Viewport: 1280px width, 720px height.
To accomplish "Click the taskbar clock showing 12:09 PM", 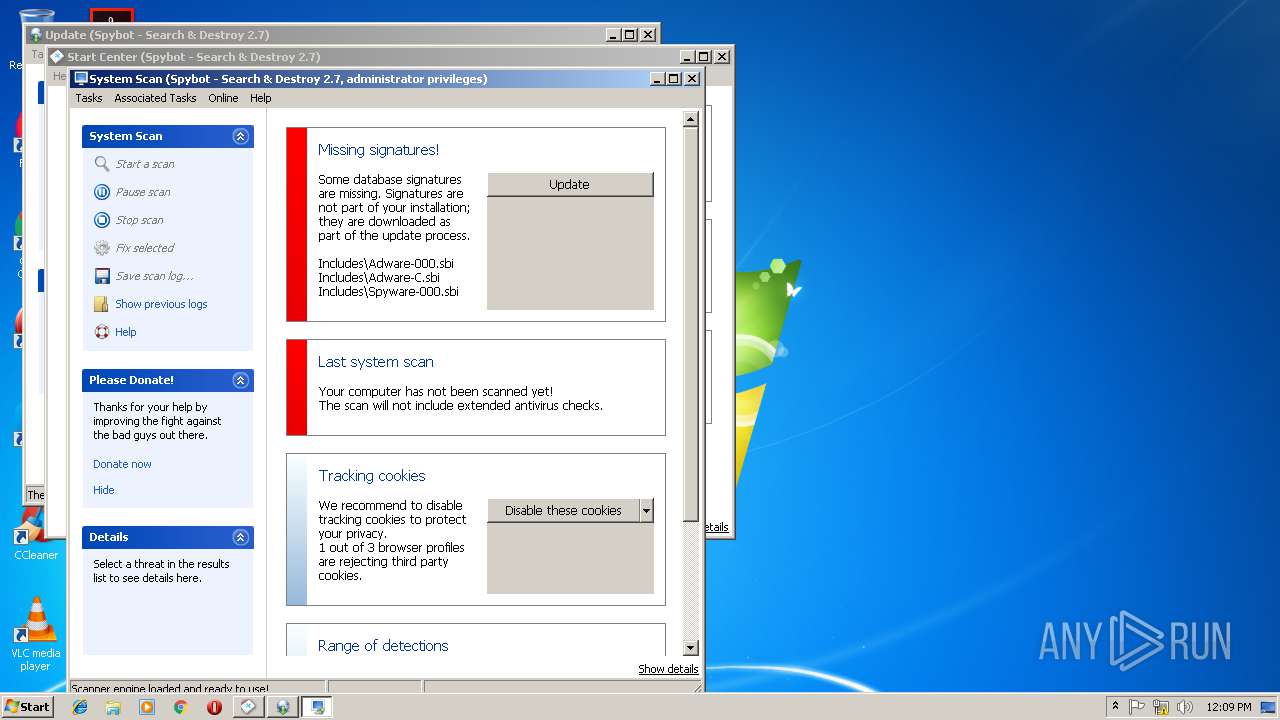I will click(1228, 707).
